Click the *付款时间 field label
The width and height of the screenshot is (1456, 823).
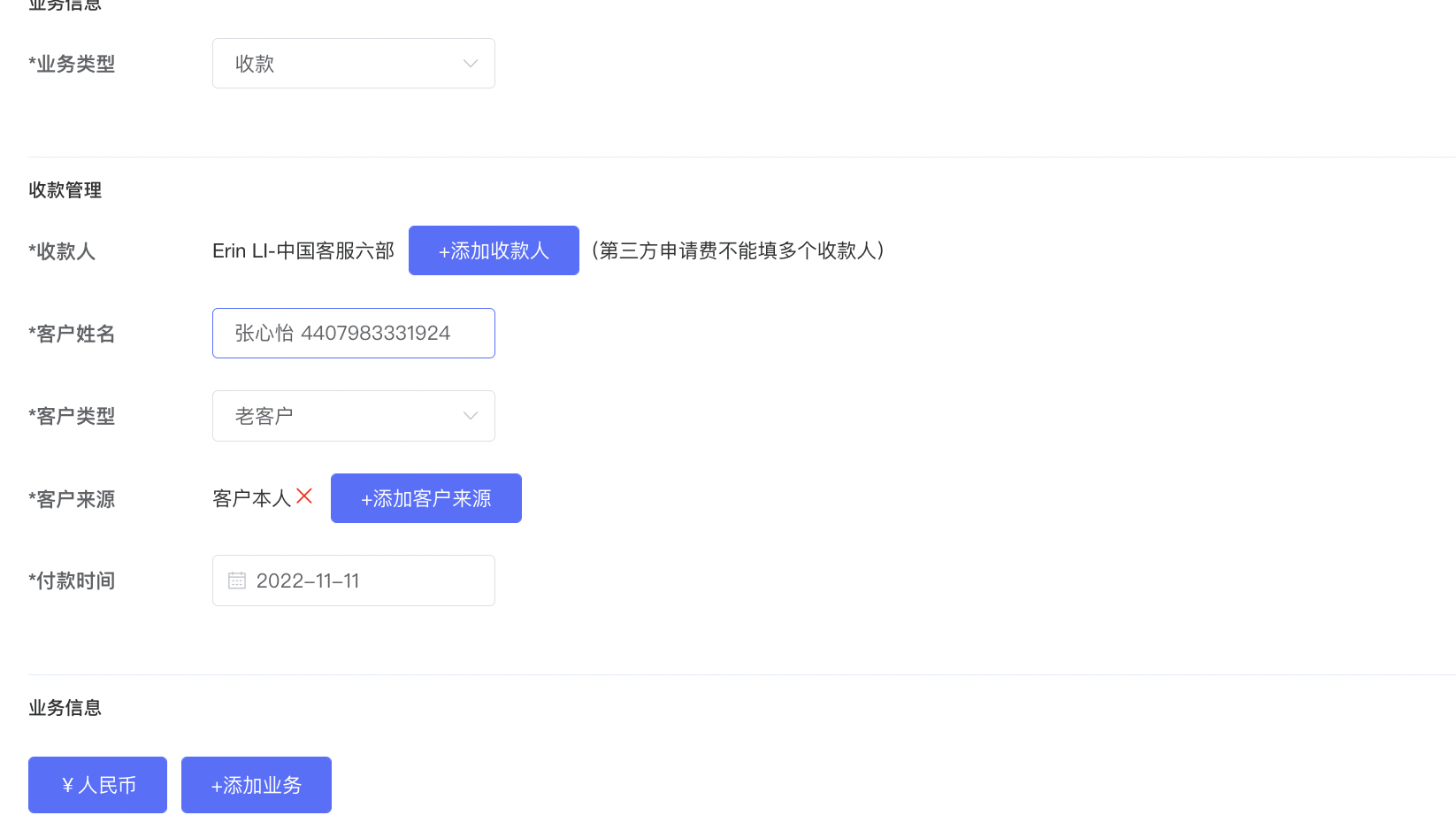72,581
